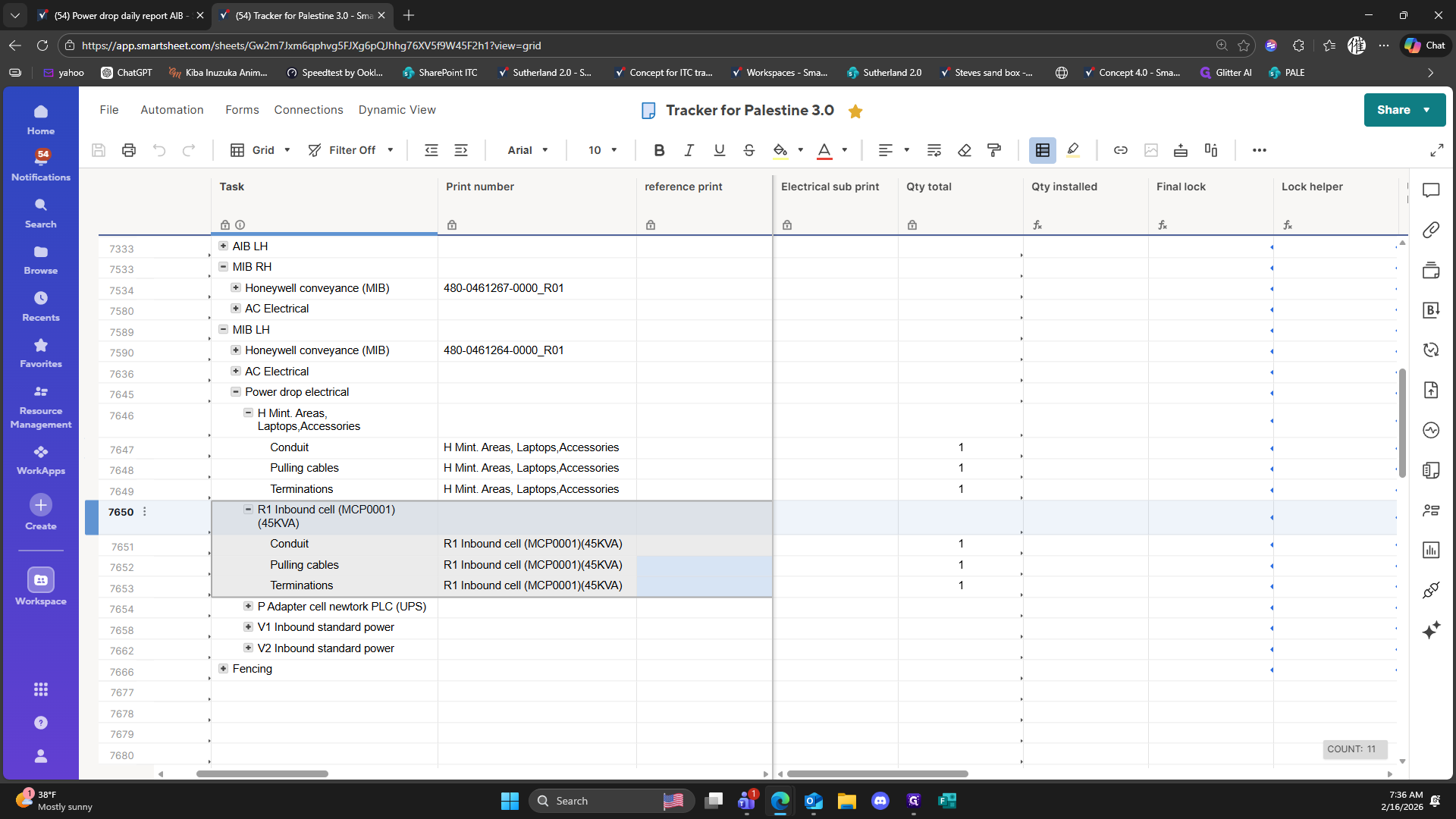Click the Wrap Text icon

coord(934,150)
